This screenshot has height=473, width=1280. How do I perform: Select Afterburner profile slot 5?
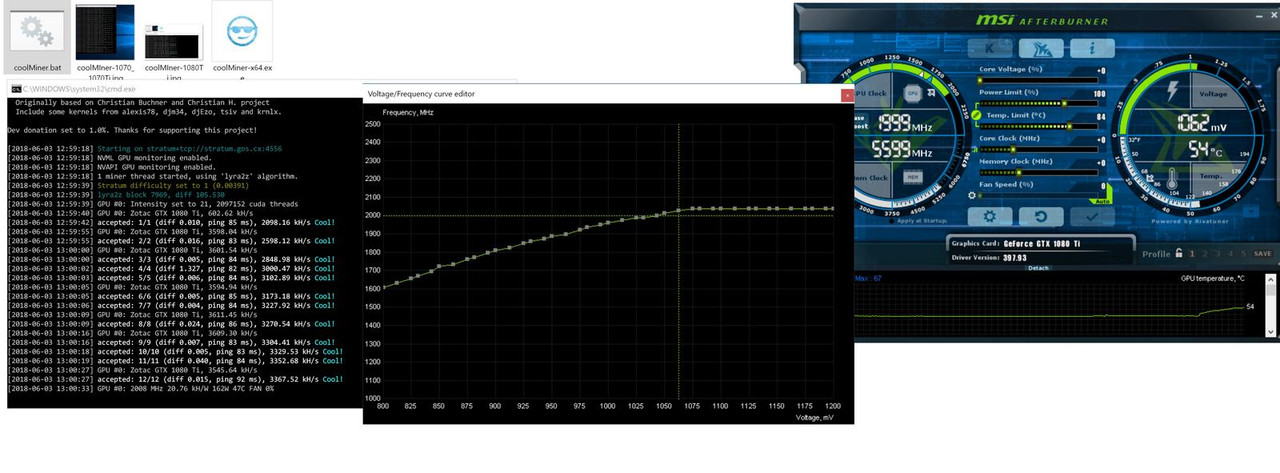[x=1243, y=253]
